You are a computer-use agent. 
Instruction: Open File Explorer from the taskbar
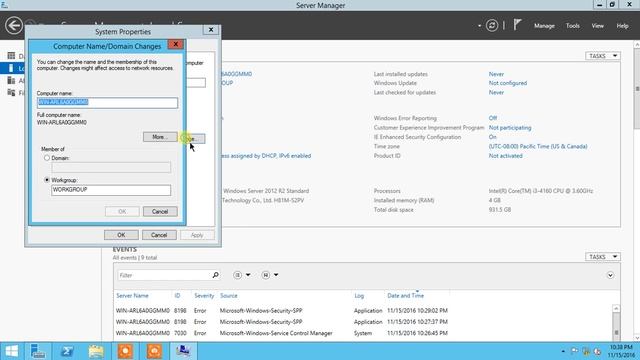[x=96, y=351]
